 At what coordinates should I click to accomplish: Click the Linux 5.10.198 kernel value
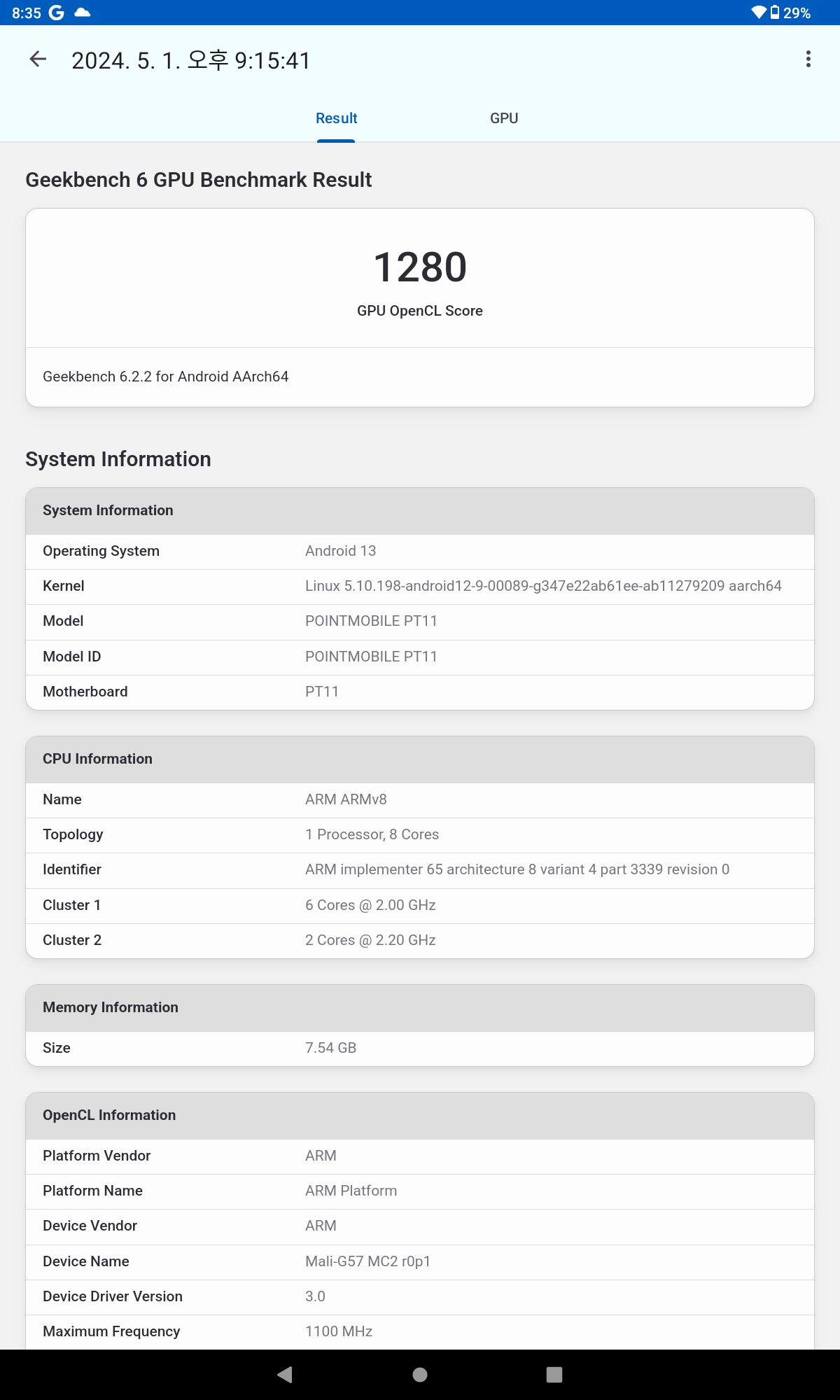coord(543,586)
